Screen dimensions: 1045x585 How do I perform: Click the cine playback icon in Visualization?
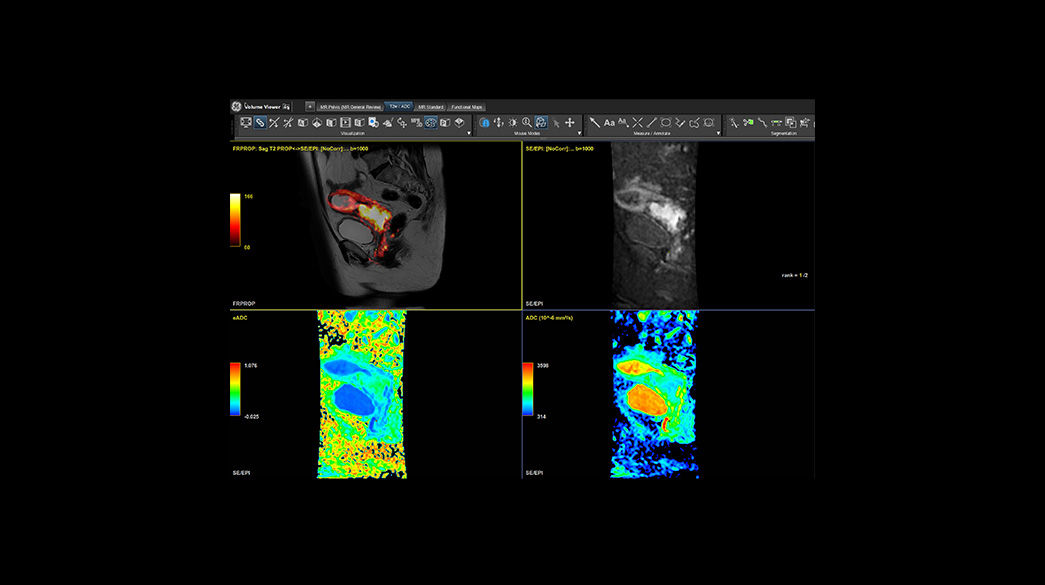tap(347, 123)
